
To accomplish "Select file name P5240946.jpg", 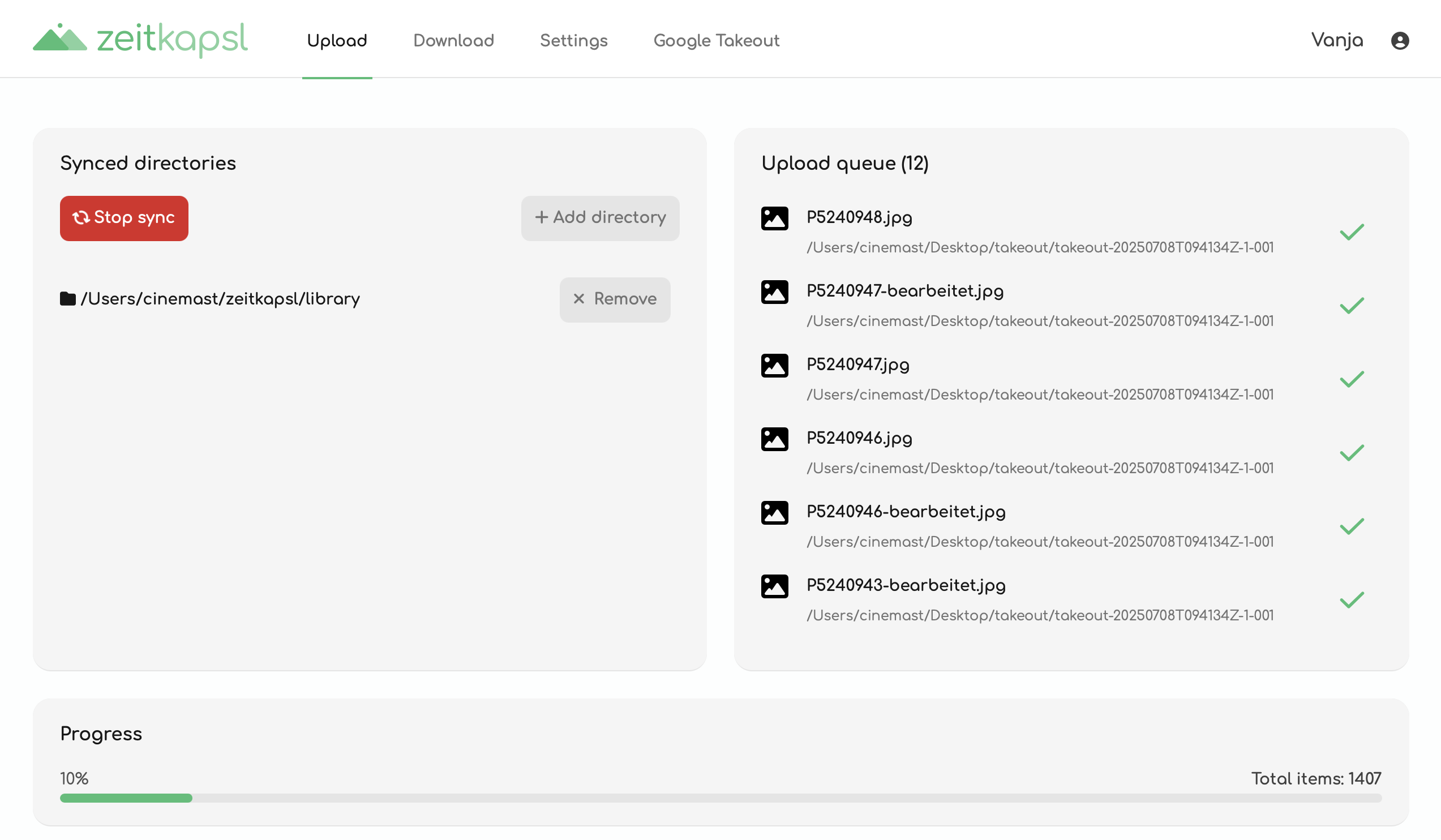I will [x=859, y=439].
